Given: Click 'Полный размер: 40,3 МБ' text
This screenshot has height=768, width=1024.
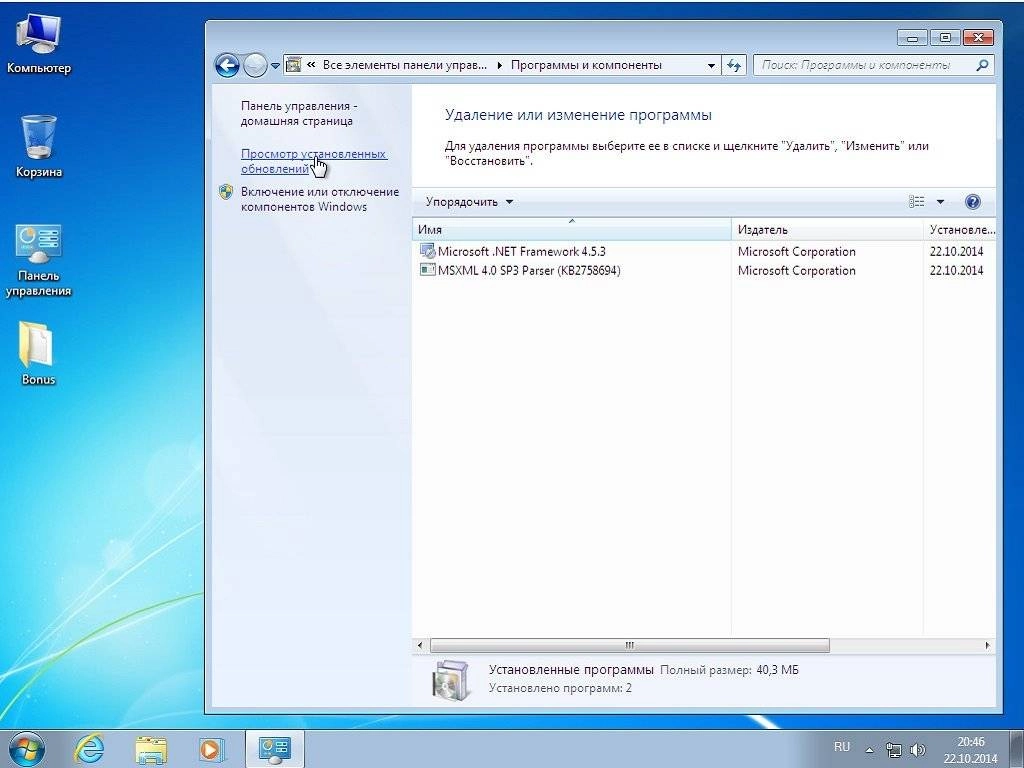Looking at the screenshot, I should (729, 670).
